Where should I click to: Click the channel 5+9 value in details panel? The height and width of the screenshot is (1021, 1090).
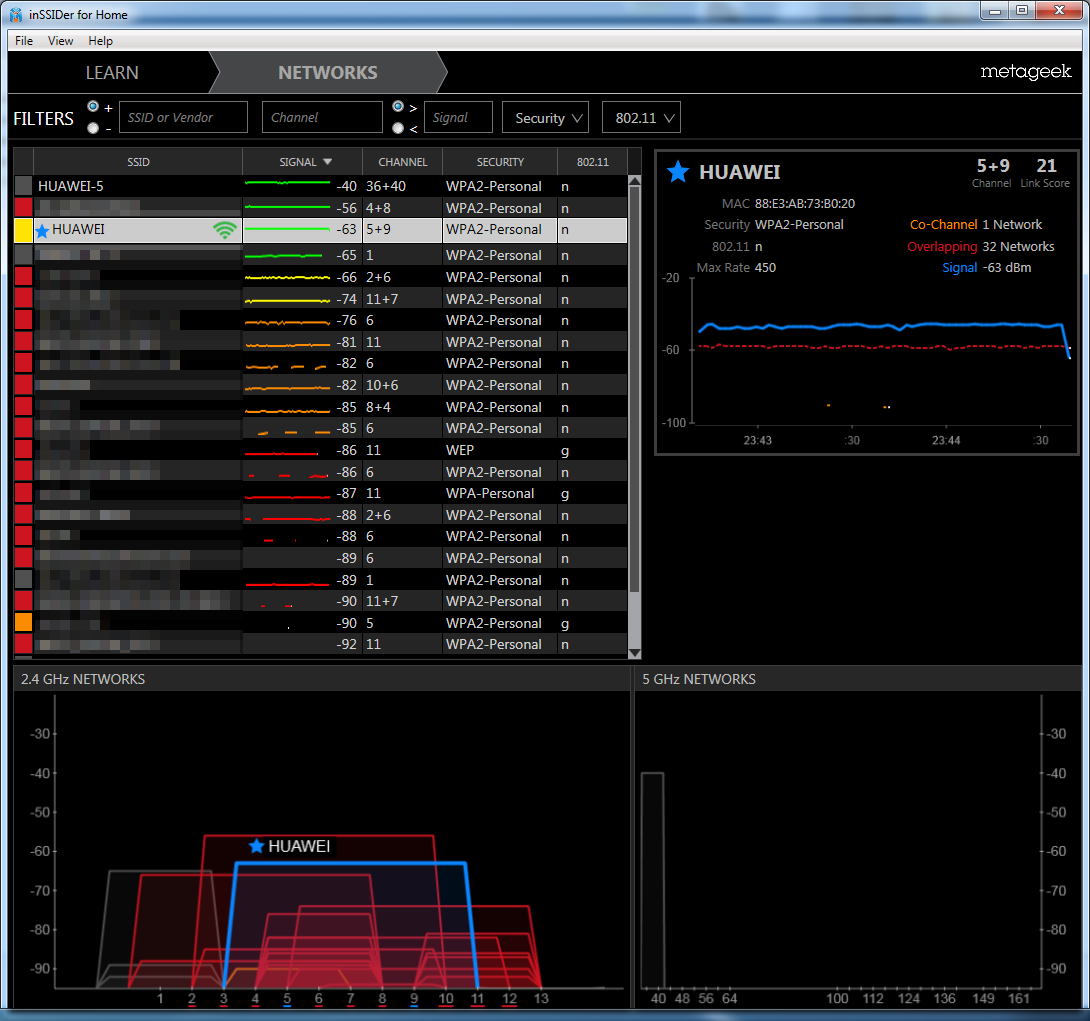click(x=993, y=166)
